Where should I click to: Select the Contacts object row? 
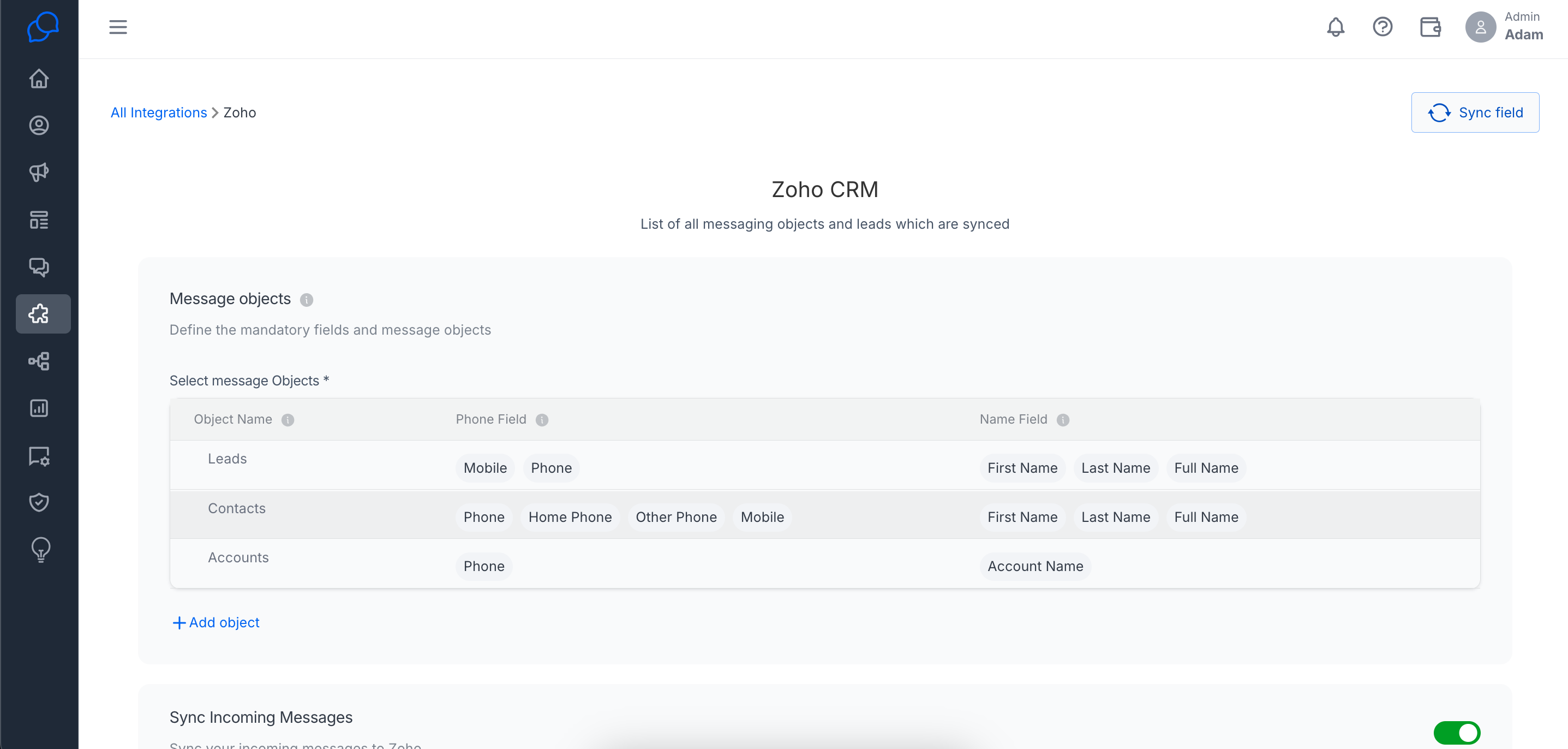[825, 515]
